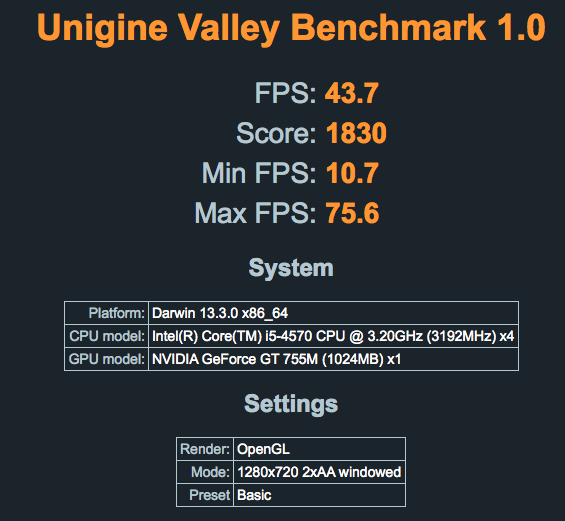Select the 1280x720 2xAA windowed cell
Image resolution: width=565 pixels, height=521 pixels.
[x=320, y=472]
